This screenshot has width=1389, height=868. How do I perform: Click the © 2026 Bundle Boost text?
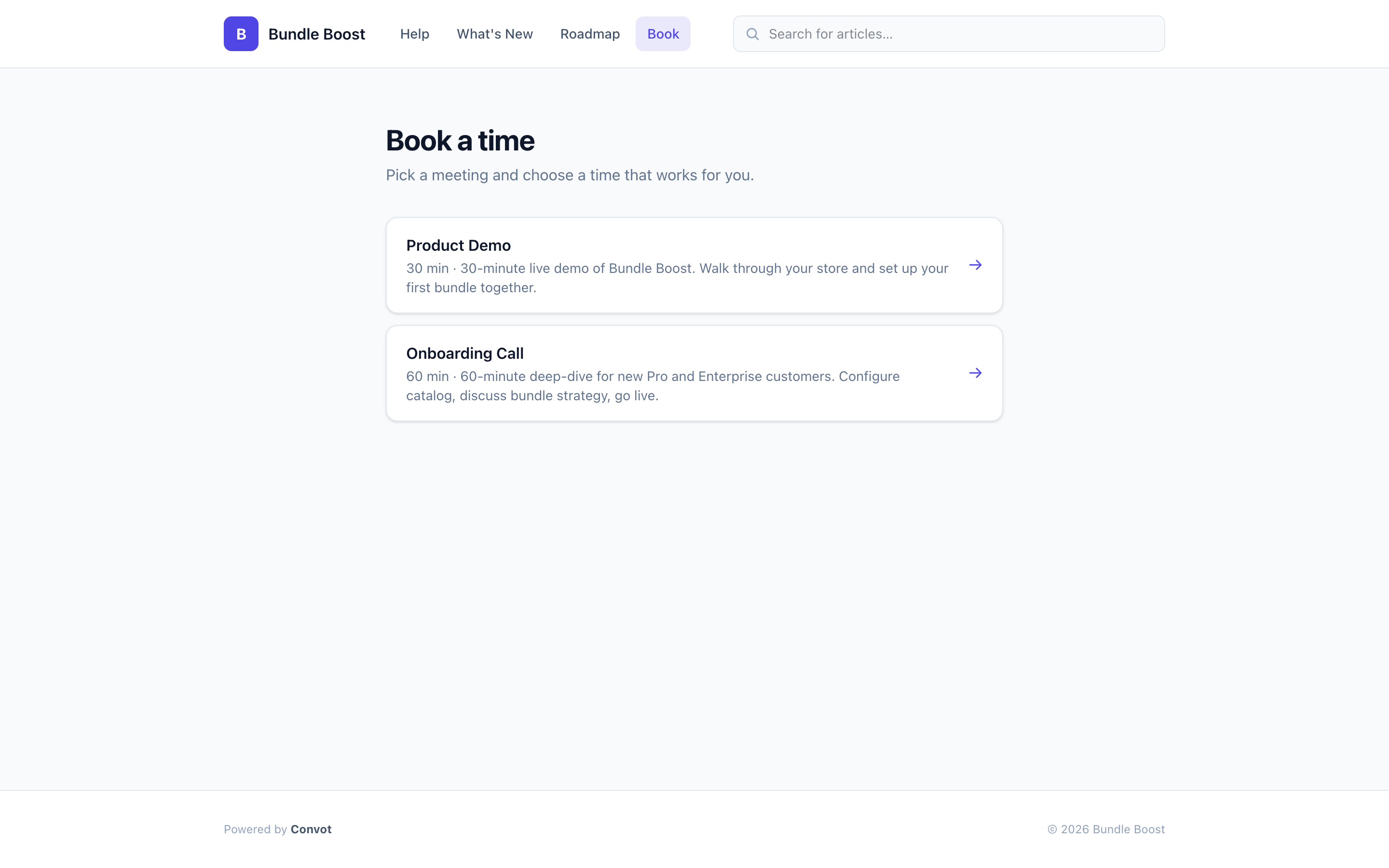click(x=1106, y=829)
